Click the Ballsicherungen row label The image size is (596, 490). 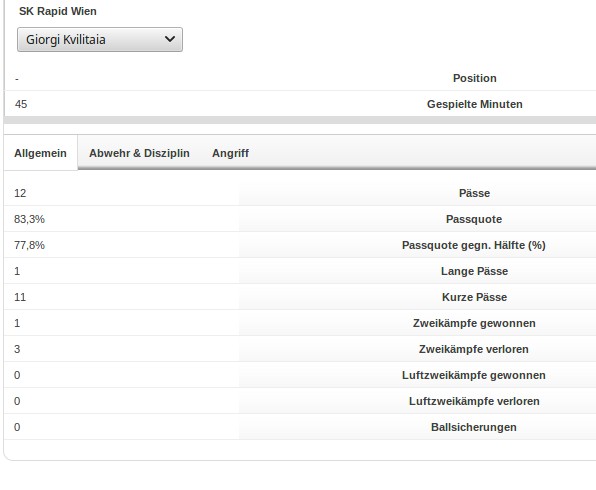coord(474,427)
